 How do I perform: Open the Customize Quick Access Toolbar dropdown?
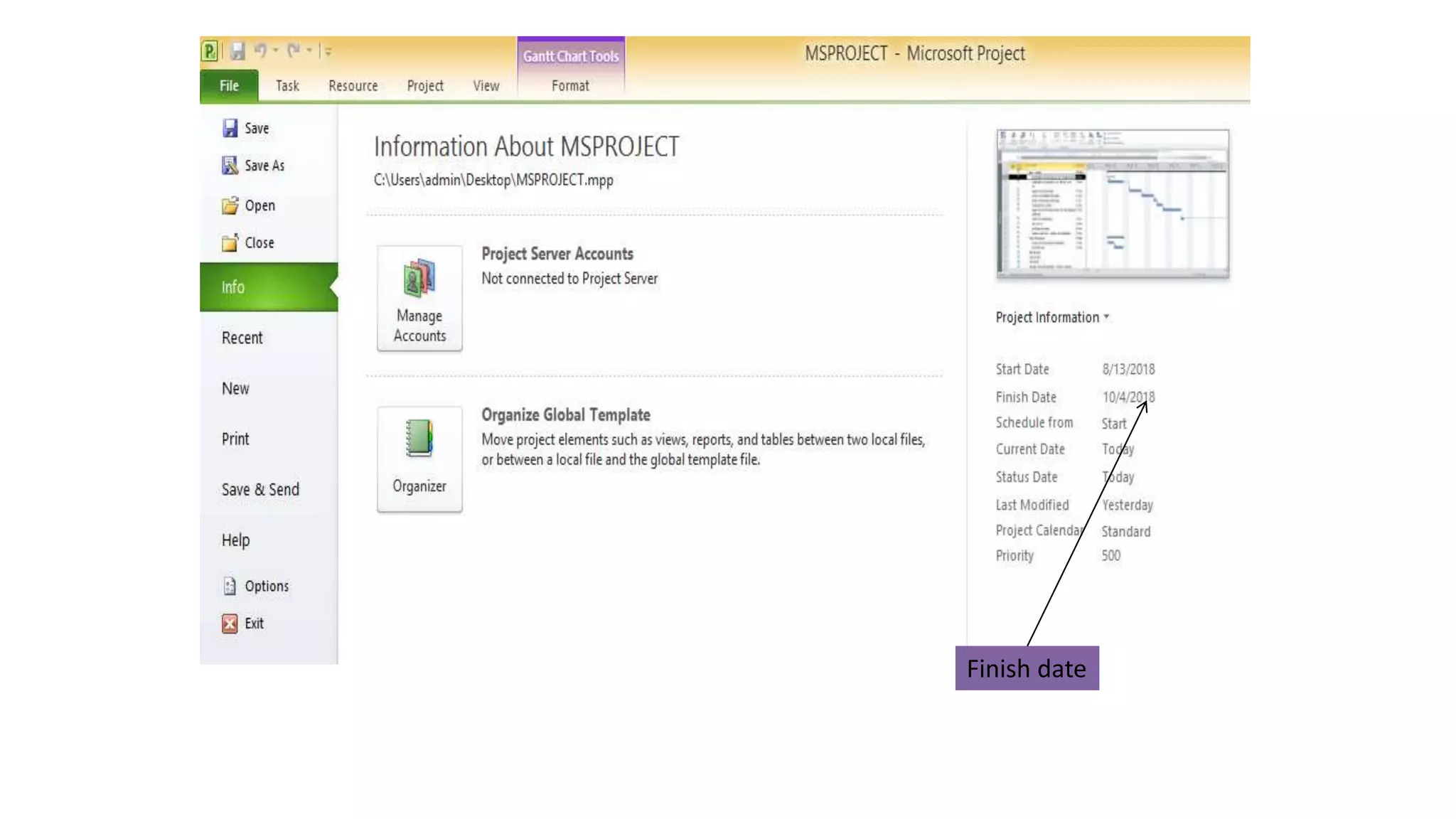pyautogui.click(x=328, y=51)
